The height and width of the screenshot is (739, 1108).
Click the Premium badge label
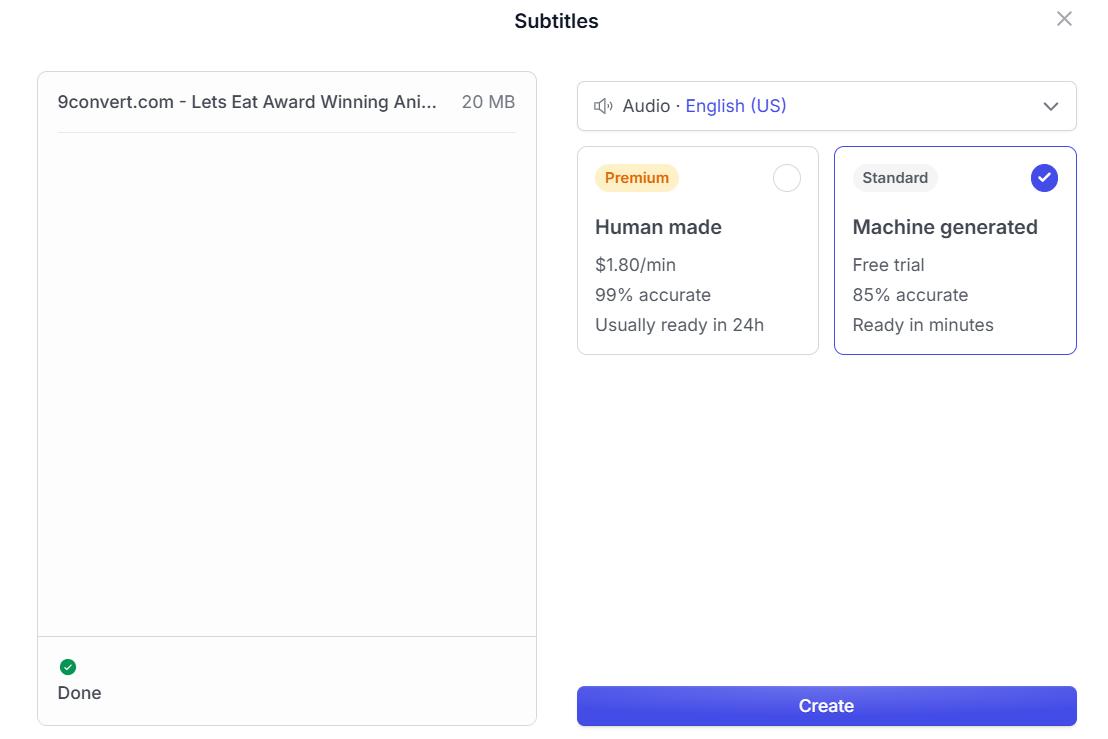coord(637,178)
